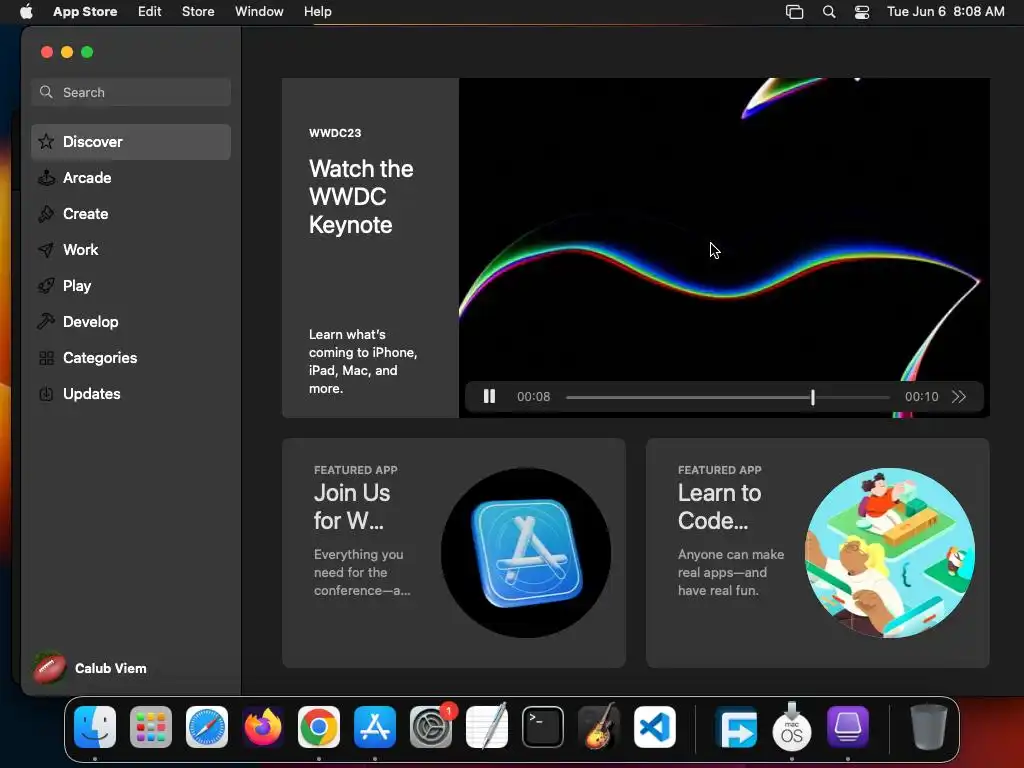Select the Create paintbrush icon
The height and width of the screenshot is (768, 1024).
pyautogui.click(x=46, y=214)
